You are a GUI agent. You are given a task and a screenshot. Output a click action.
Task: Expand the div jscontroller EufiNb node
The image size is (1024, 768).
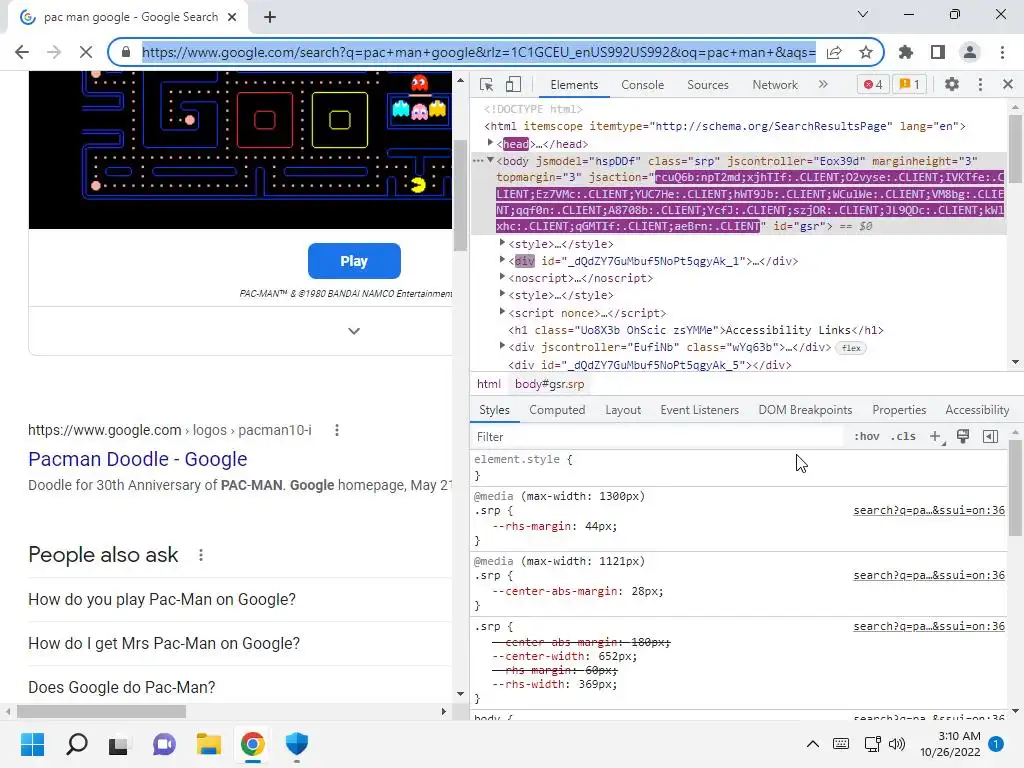tap(502, 346)
